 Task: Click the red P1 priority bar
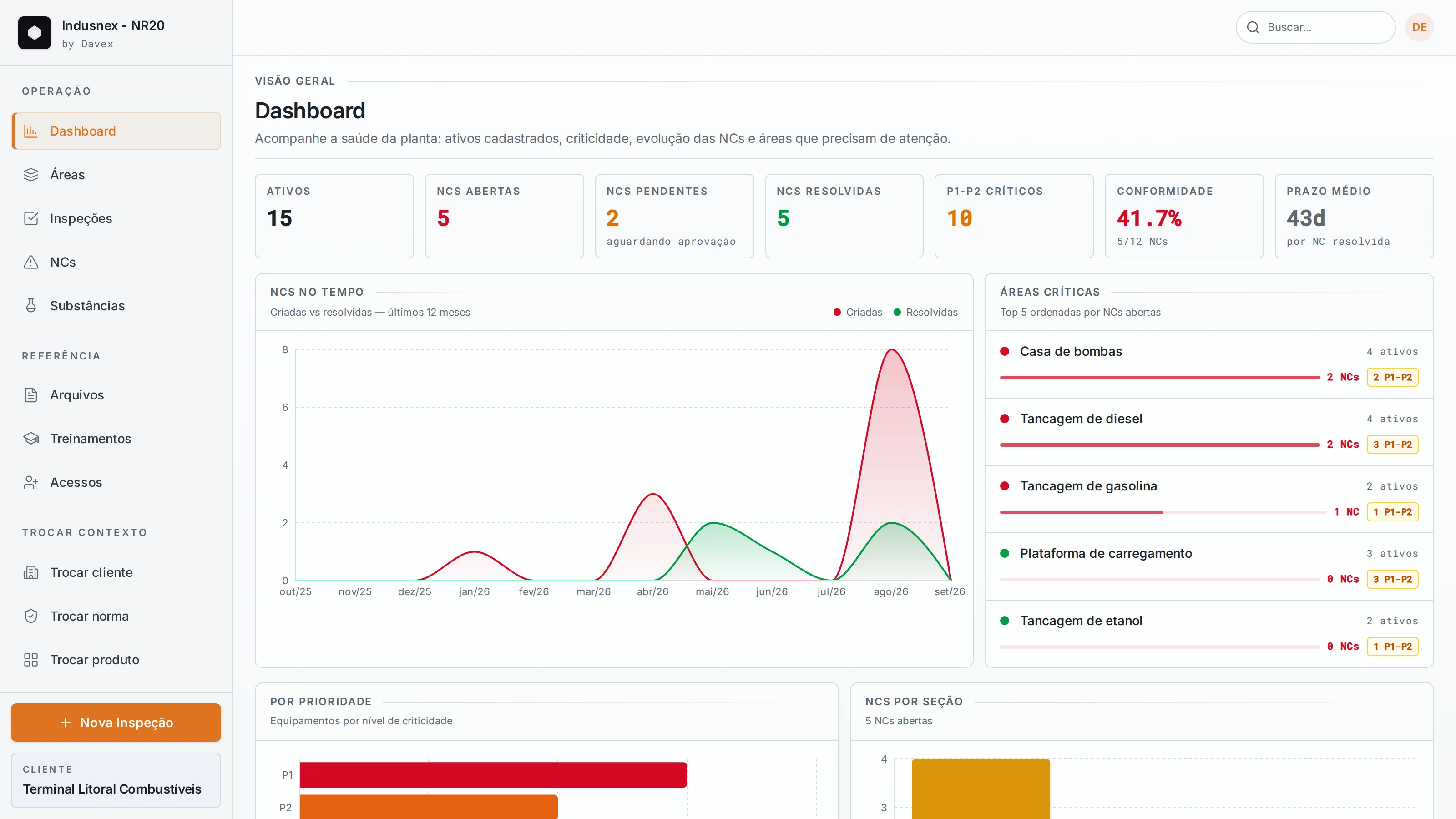tap(493, 775)
